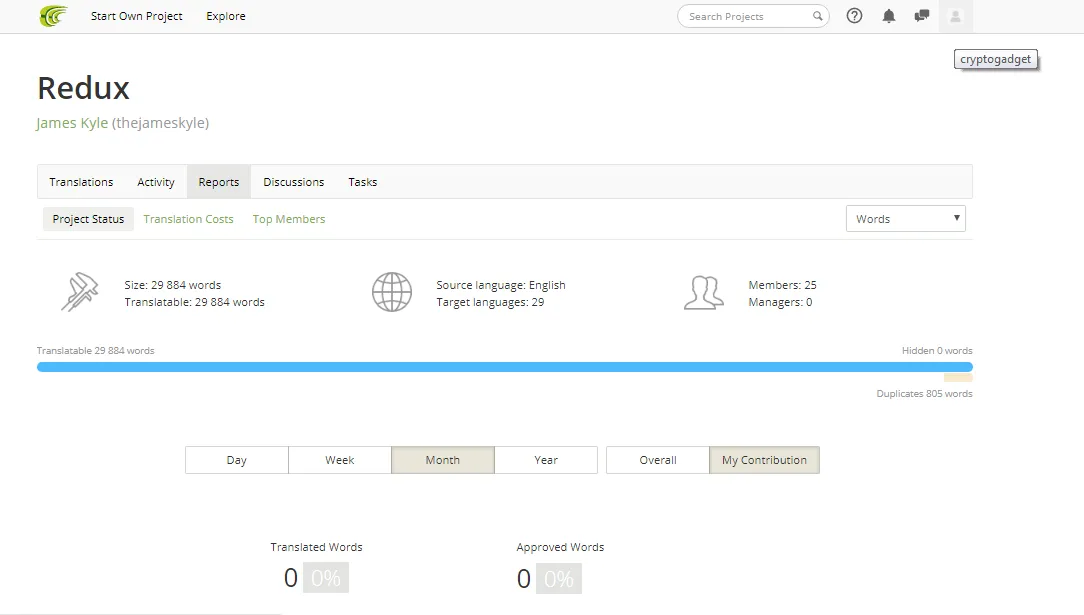The image size is (1084, 615).
Task: Select the Year period toggle
Action: click(545, 460)
